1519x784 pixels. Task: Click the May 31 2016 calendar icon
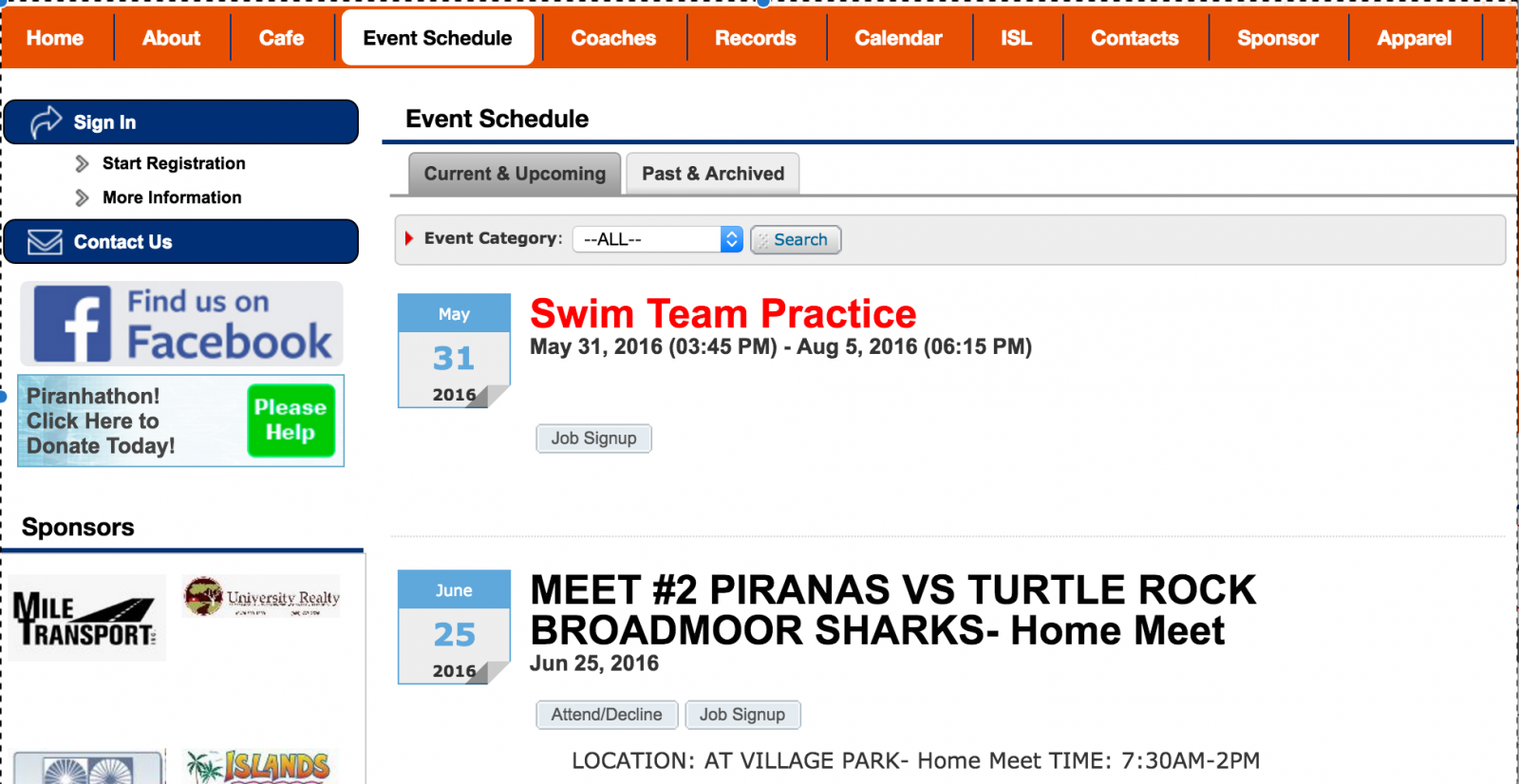tap(454, 350)
